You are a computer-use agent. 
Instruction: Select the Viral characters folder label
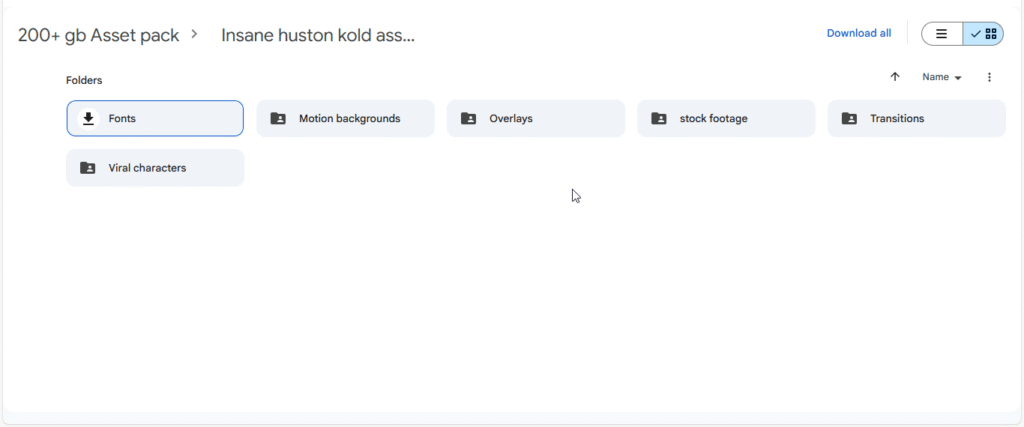pos(147,168)
